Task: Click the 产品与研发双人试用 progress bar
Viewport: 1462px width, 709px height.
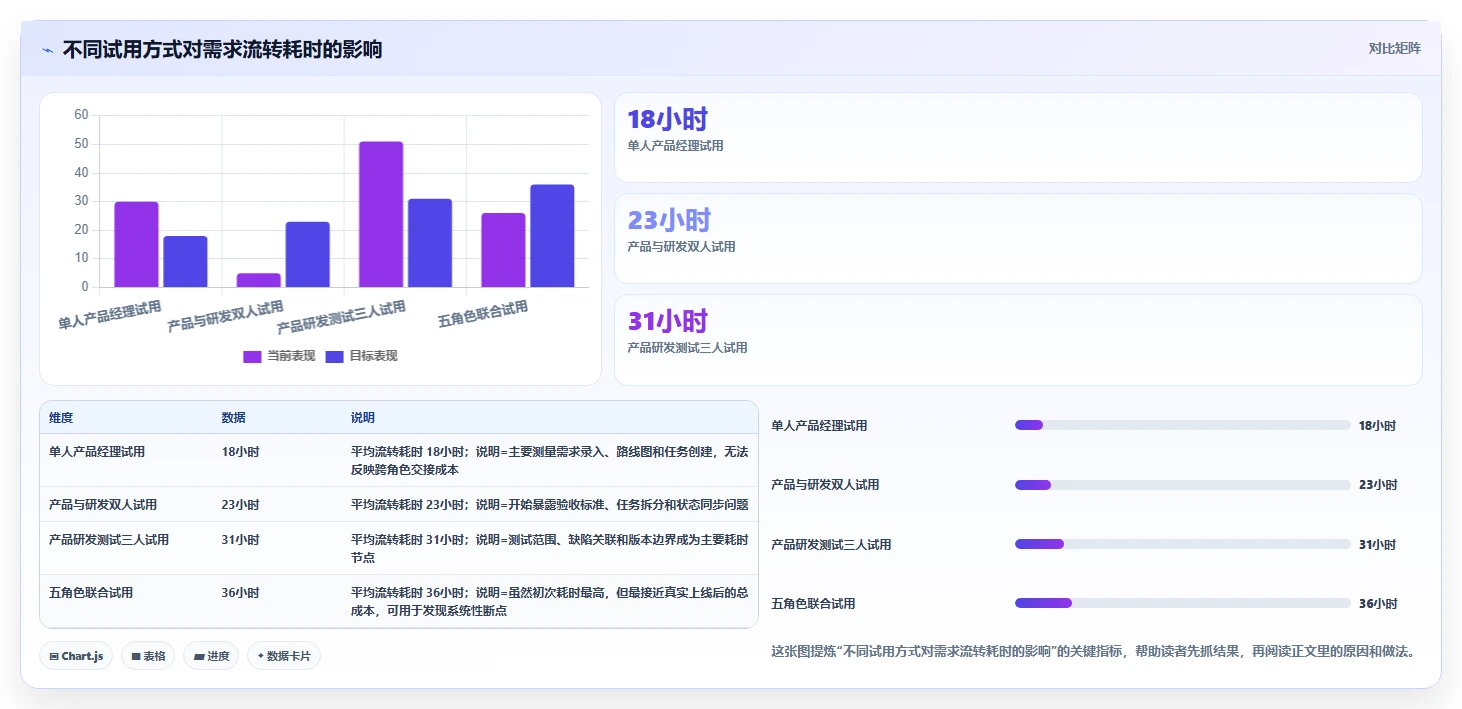Action: (1182, 485)
